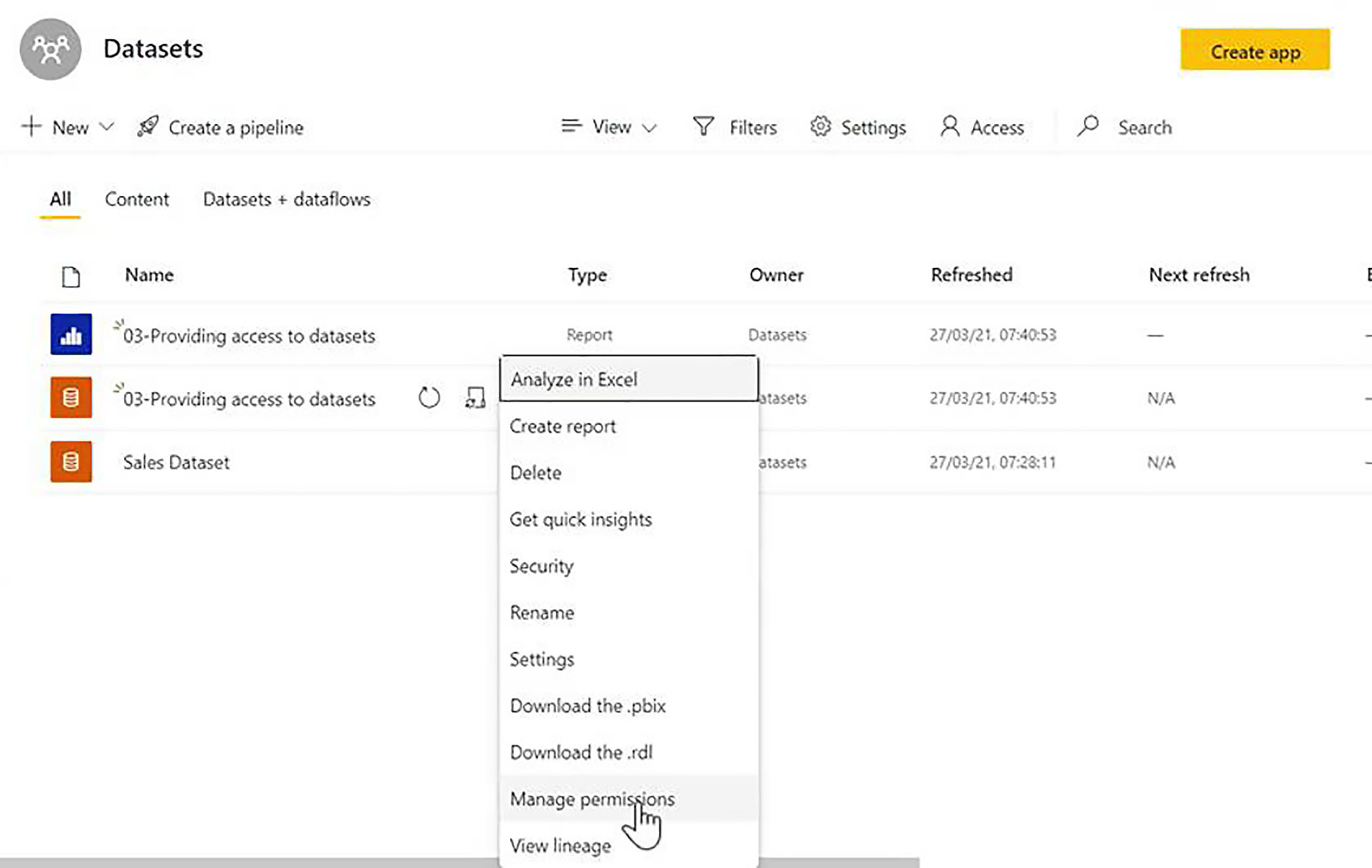Select Get quick insights option
This screenshot has height=868, width=1372.
tap(581, 520)
